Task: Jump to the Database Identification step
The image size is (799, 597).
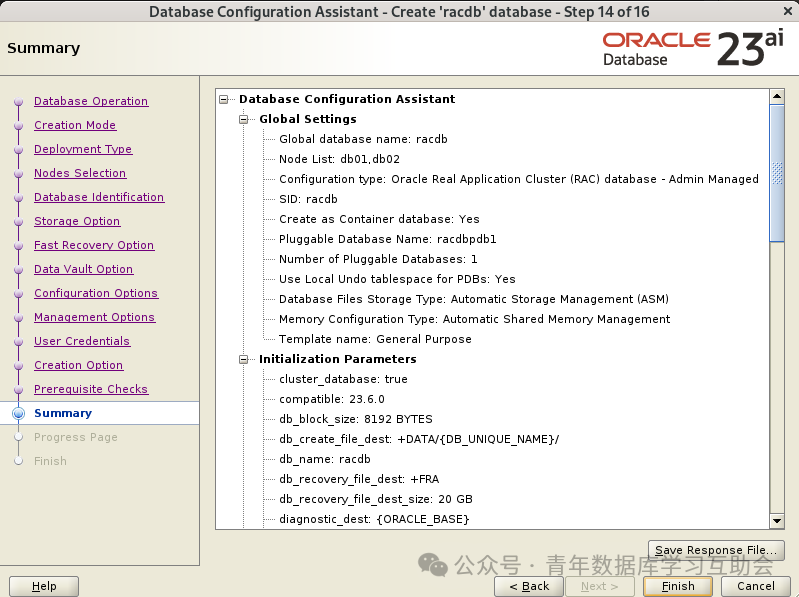Action: pyautogui.click(x=99, y=197)
